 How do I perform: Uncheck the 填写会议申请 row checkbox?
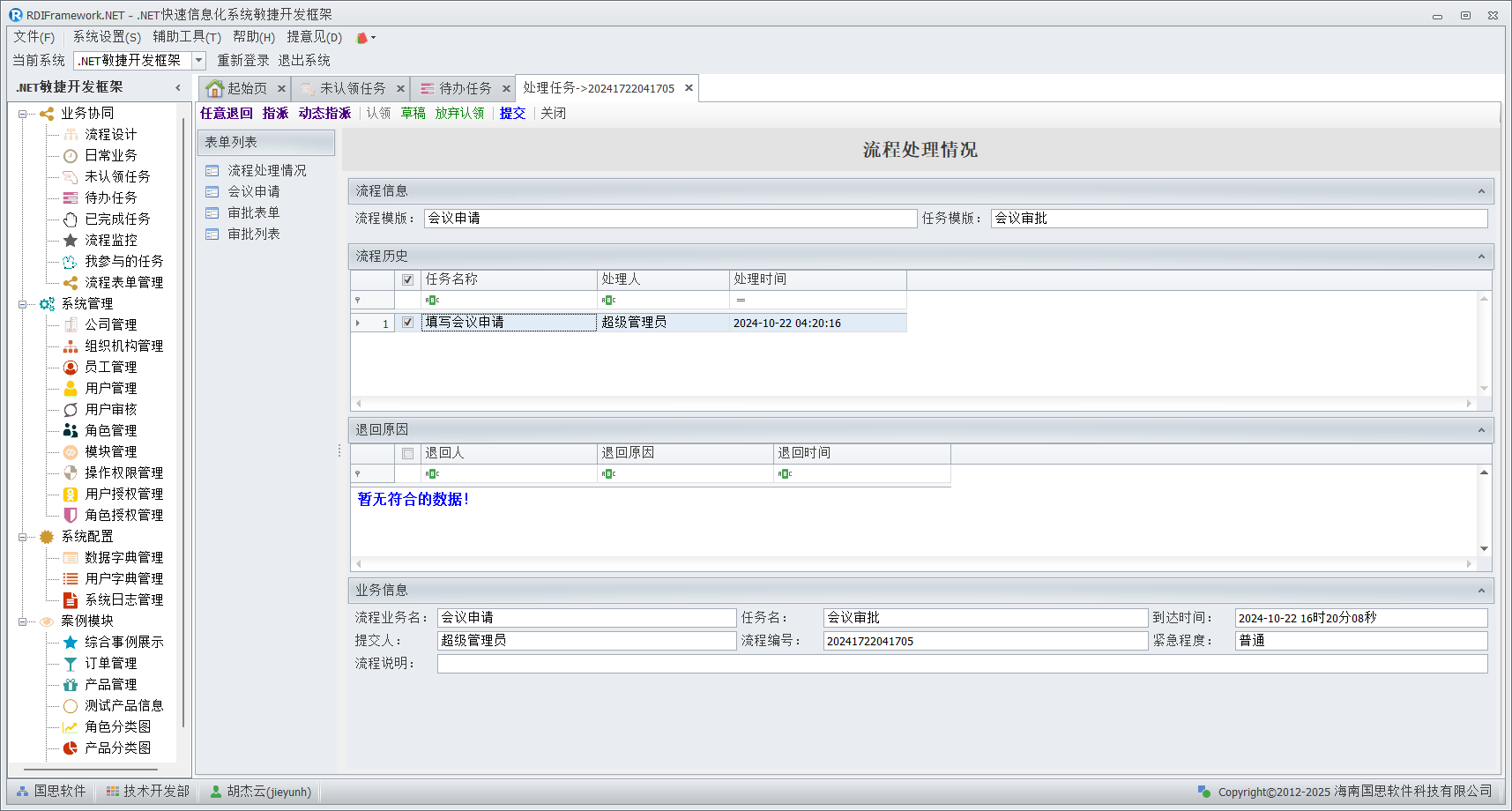coord(407,323)
